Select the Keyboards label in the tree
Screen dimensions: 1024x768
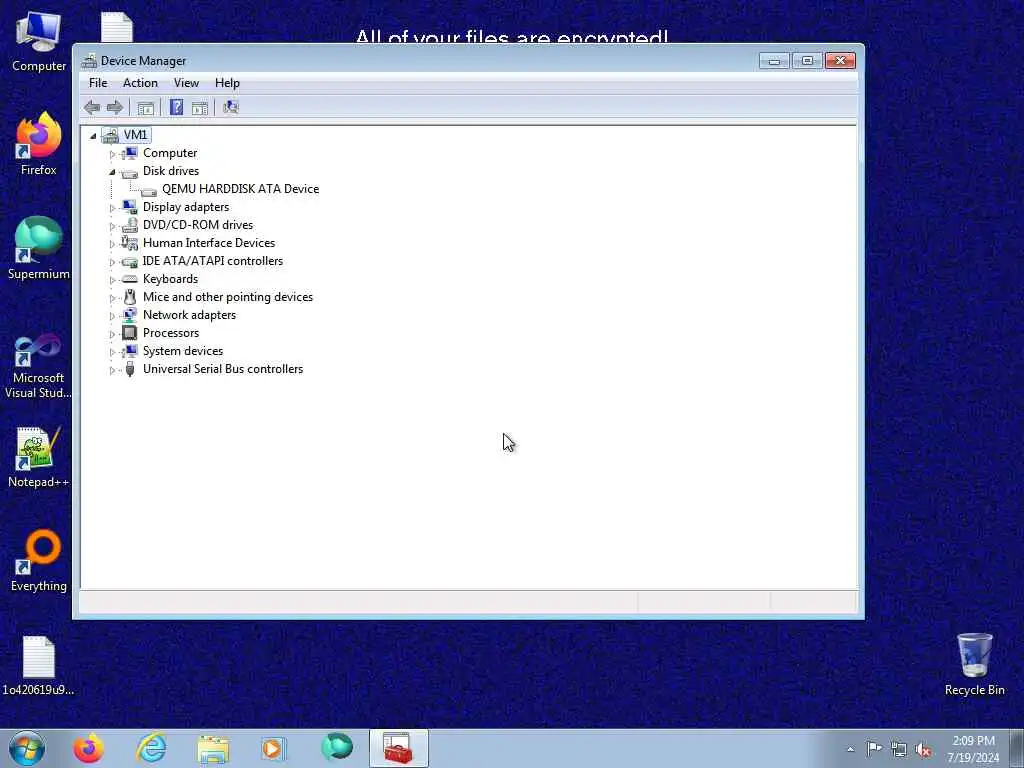click(x=170, y=279)
